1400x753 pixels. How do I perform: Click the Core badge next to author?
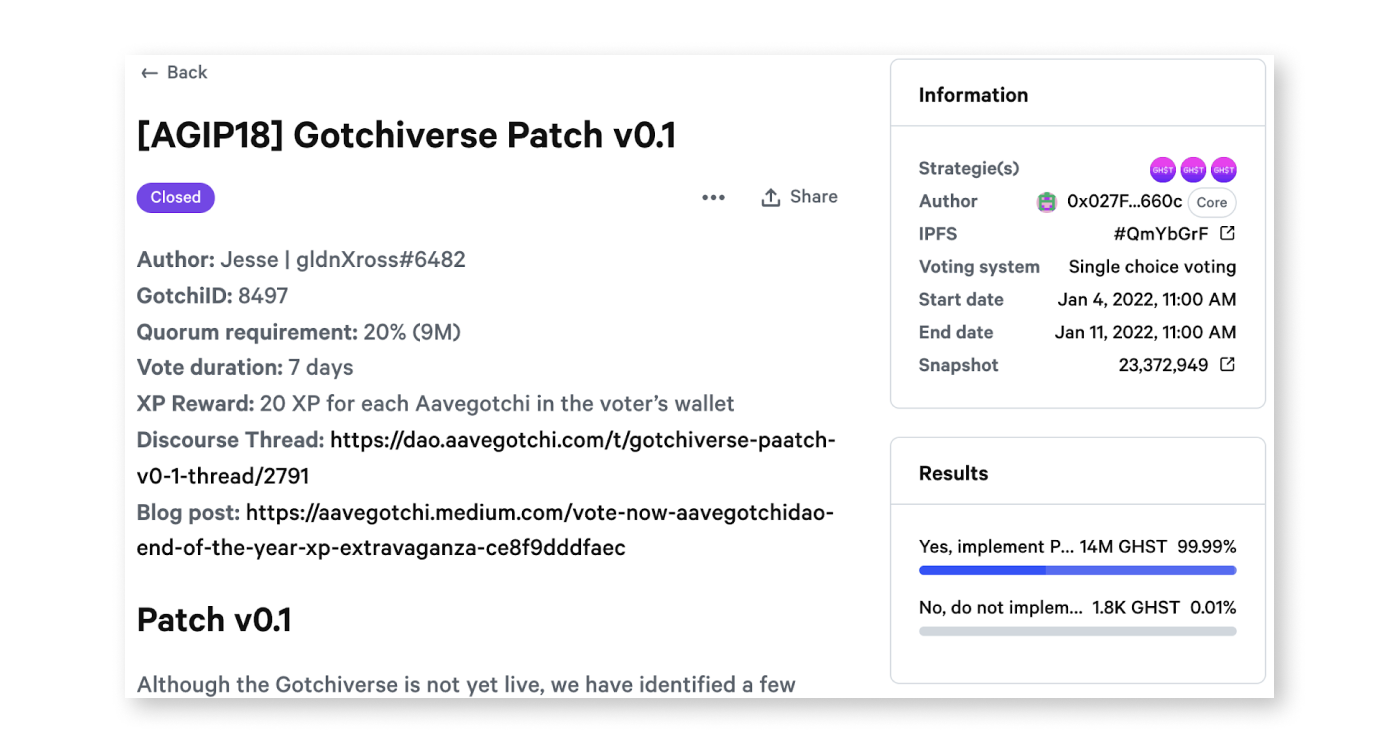(x=1212, y=202)
